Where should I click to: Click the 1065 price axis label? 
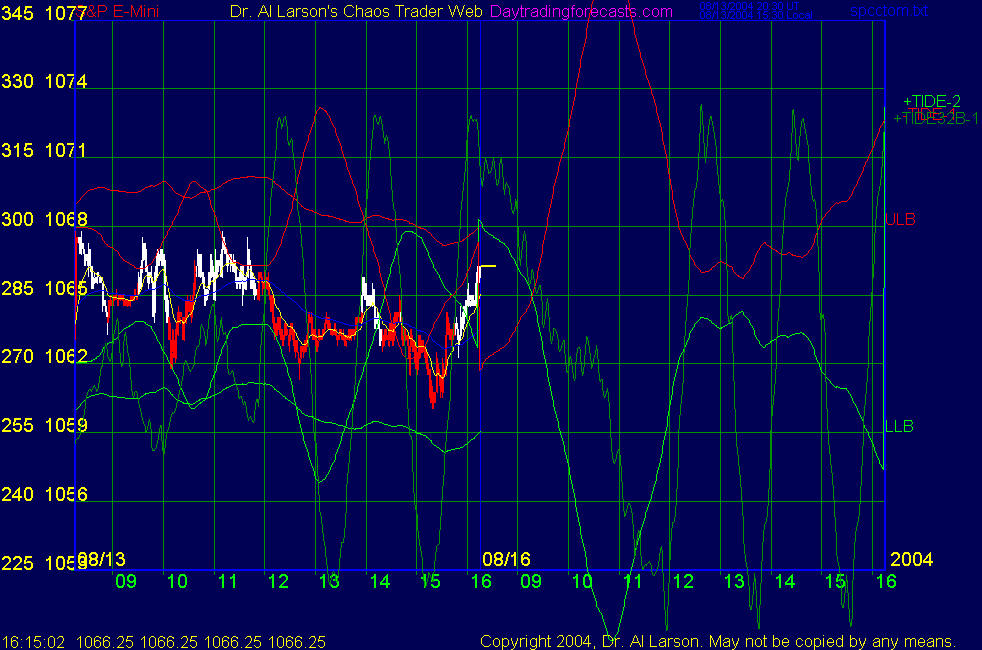point(66,288)
